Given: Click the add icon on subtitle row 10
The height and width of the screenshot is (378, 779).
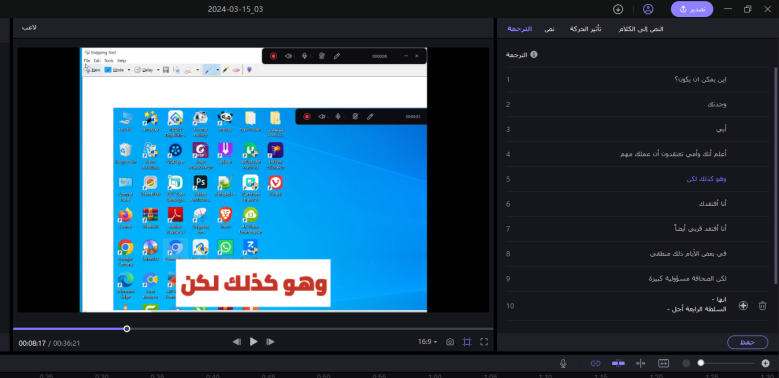Looking at the screenshot, I should (x=743, y=305).
